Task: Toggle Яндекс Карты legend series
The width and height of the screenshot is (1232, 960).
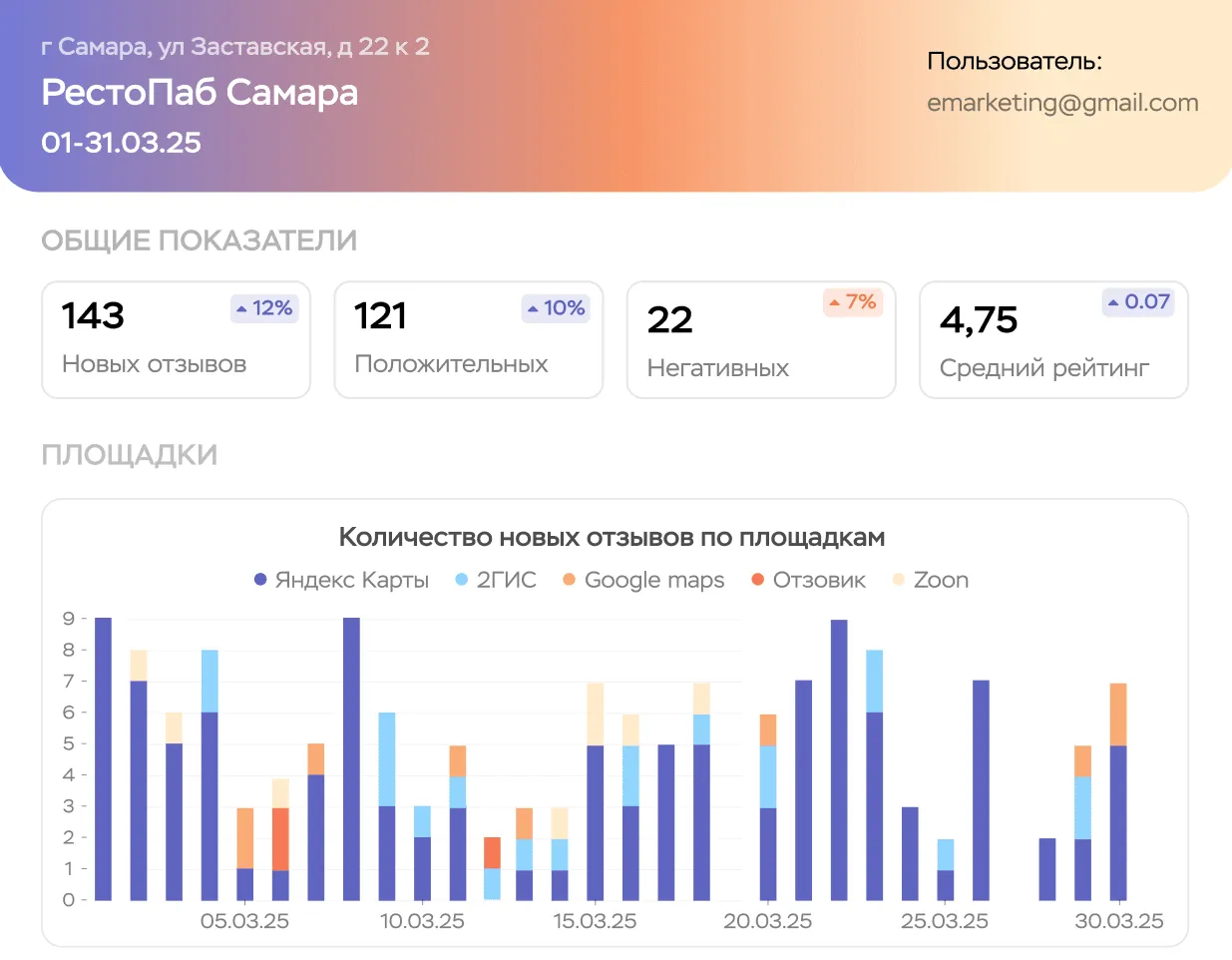Action: 341,580
